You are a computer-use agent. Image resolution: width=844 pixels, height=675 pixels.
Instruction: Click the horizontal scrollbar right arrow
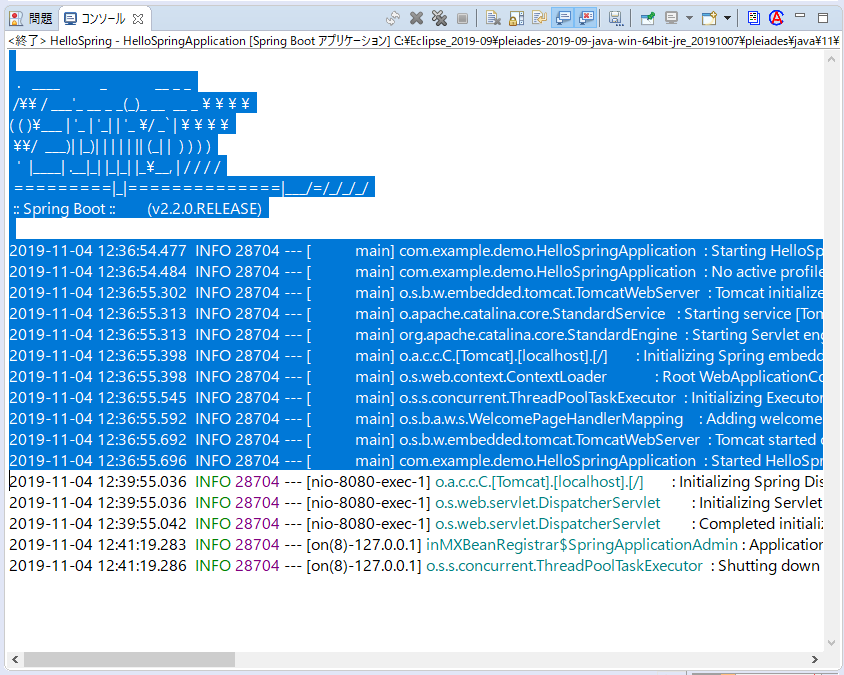pos(814,659)
